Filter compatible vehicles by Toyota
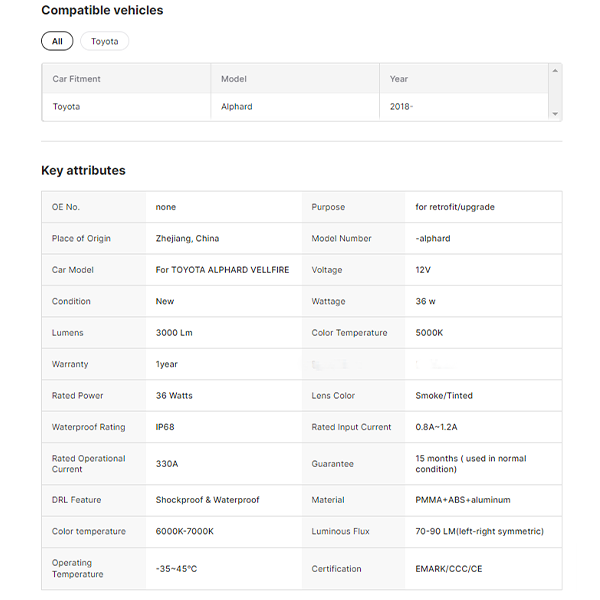 pyautogui.click(x=104, y=41)
